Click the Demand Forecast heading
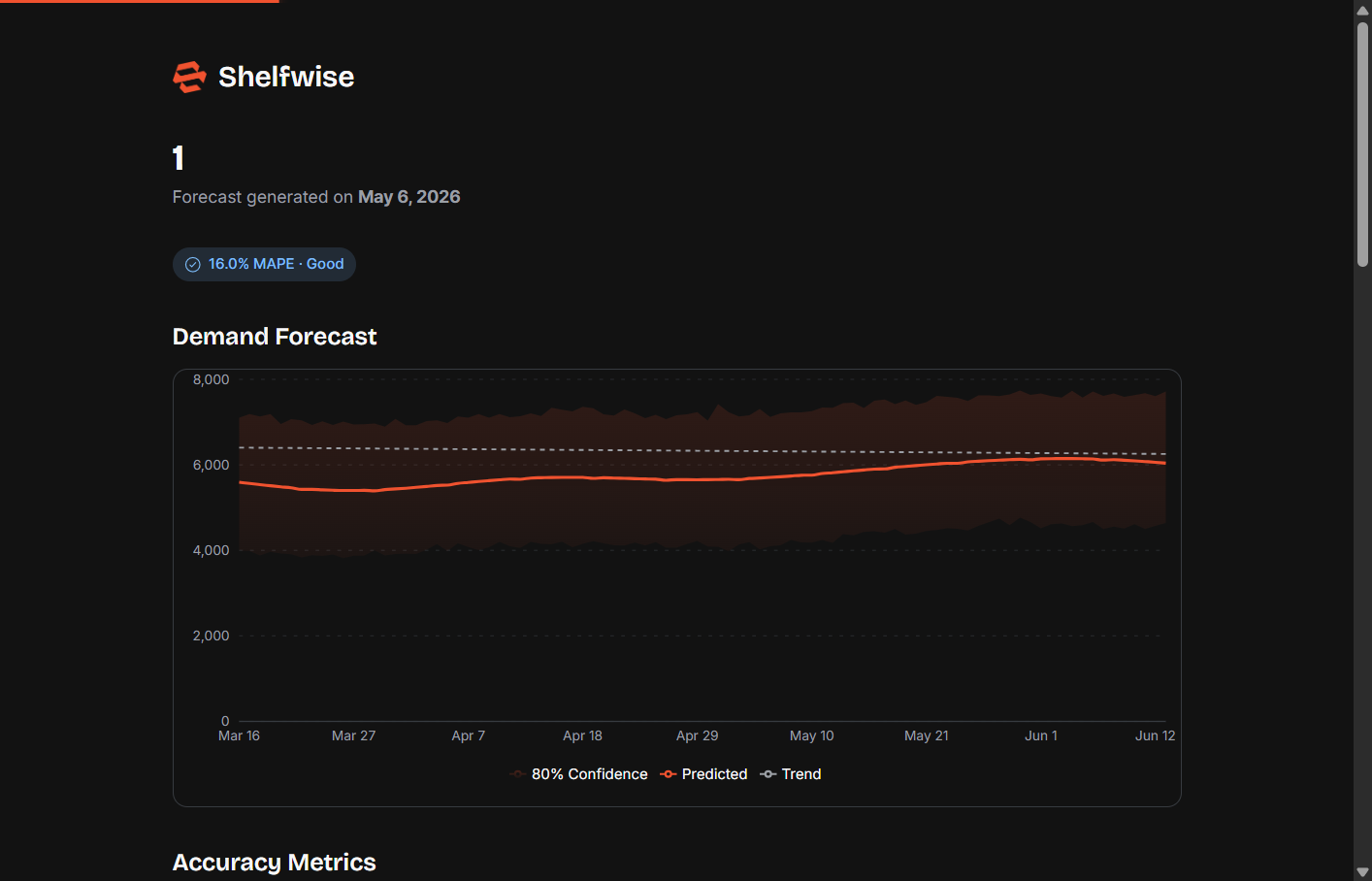Viewport: 1372px width, 881px height. (275, 337)
